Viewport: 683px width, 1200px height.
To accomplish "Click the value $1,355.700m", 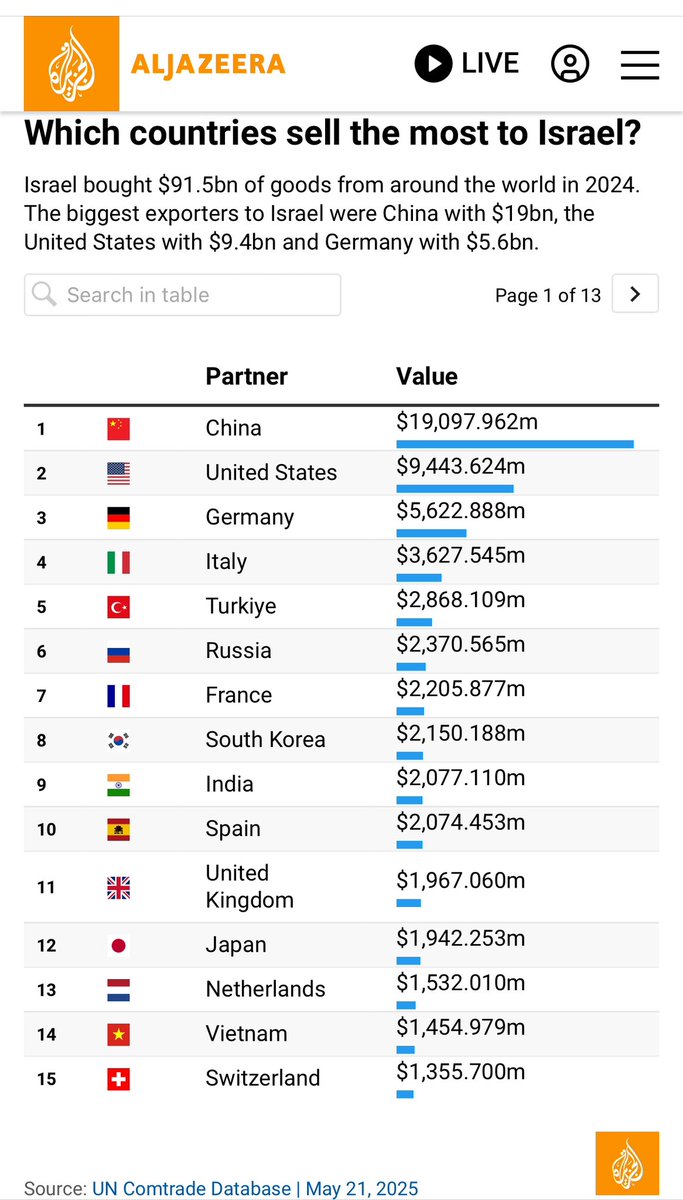I will point(460,1072).
